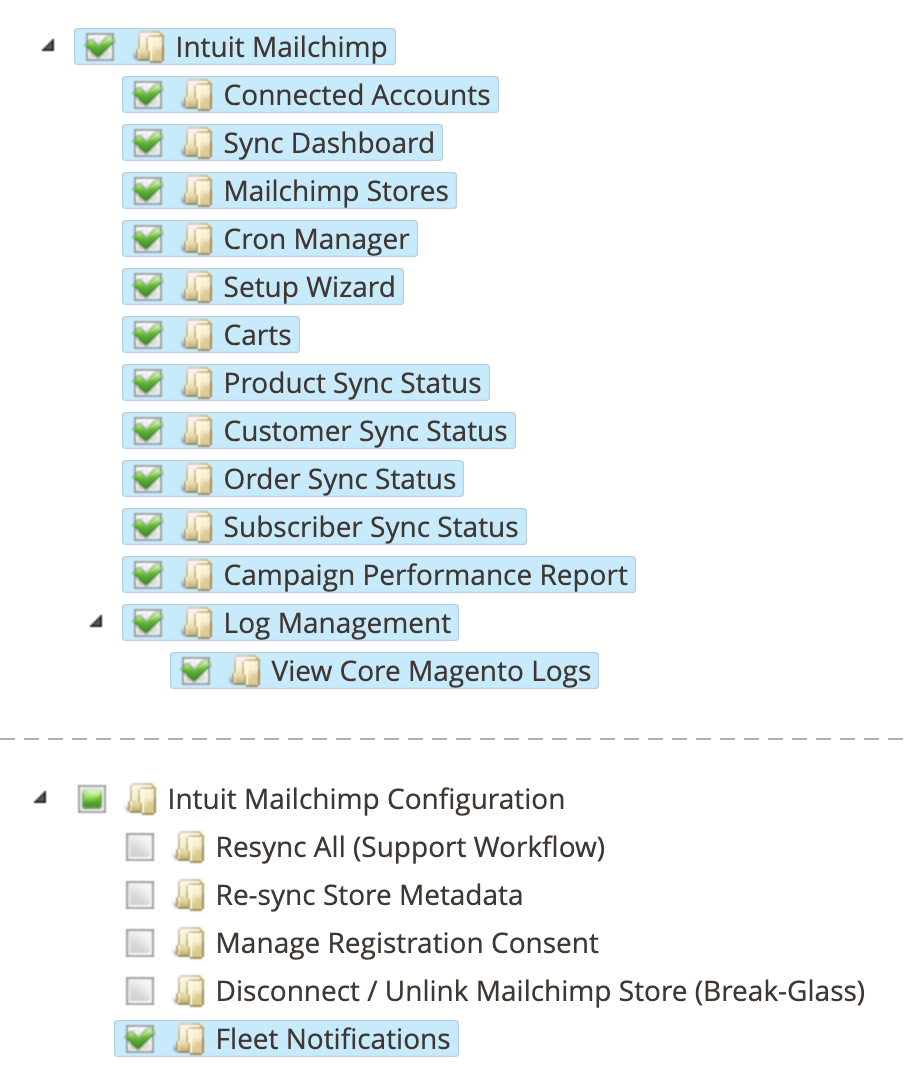904x1081 pixels.
Task: Select the Setup Wizard label
Action: coord(310,287)
